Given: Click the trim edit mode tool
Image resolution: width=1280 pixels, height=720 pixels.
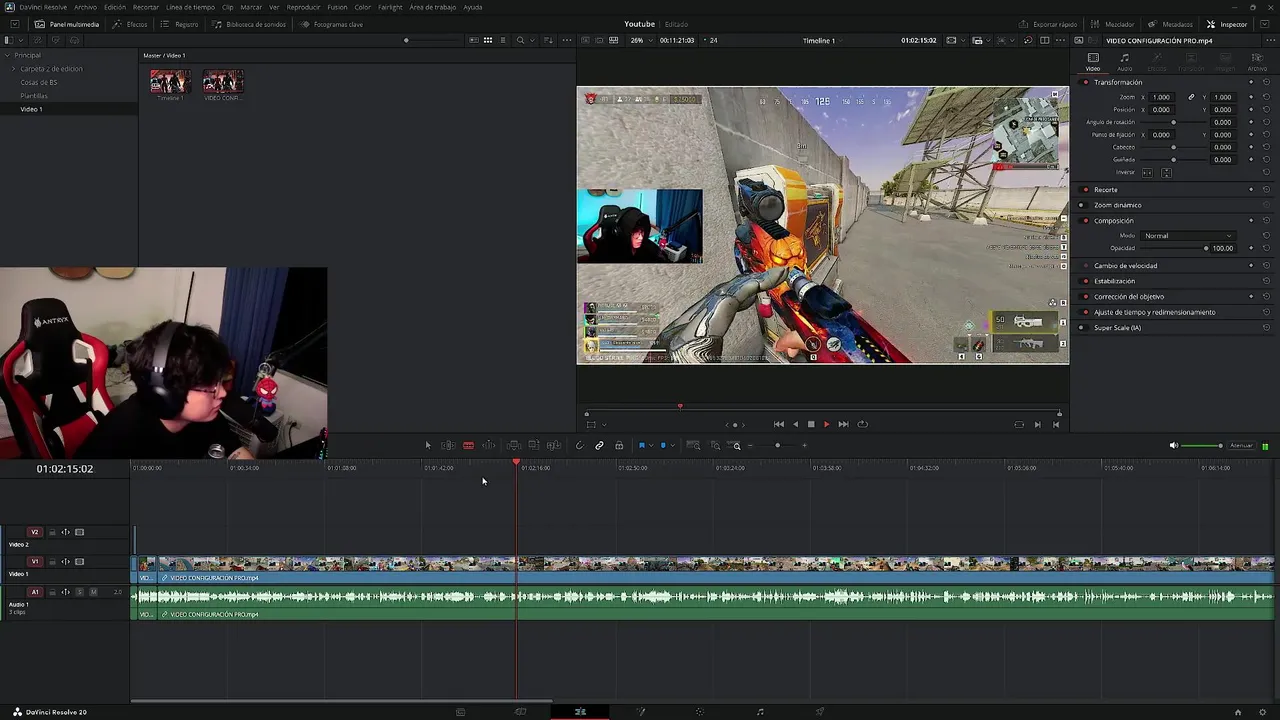Looking at the screenshot, I should [448, 445].
